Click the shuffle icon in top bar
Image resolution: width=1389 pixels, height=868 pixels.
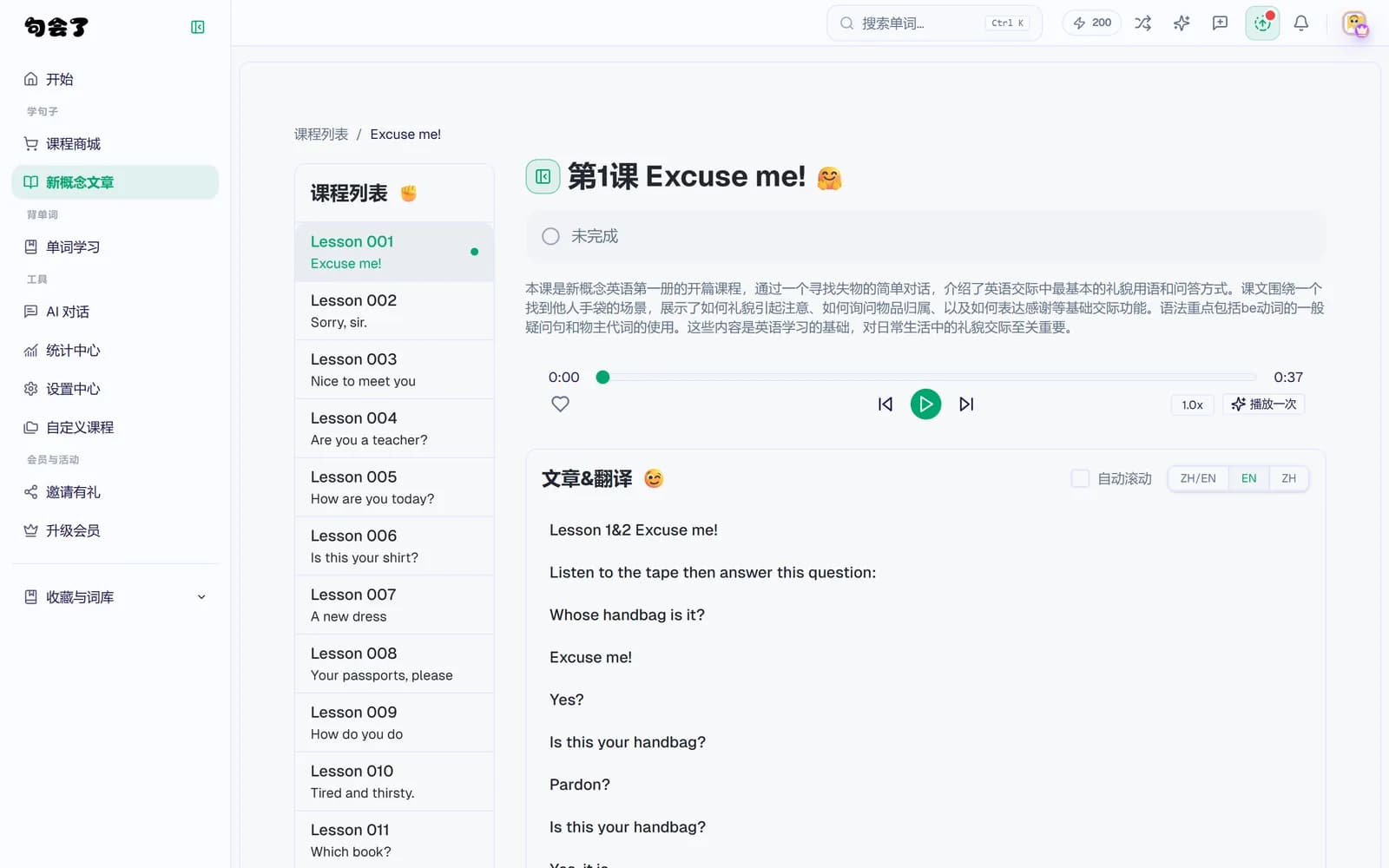[x=1143, y=23]
